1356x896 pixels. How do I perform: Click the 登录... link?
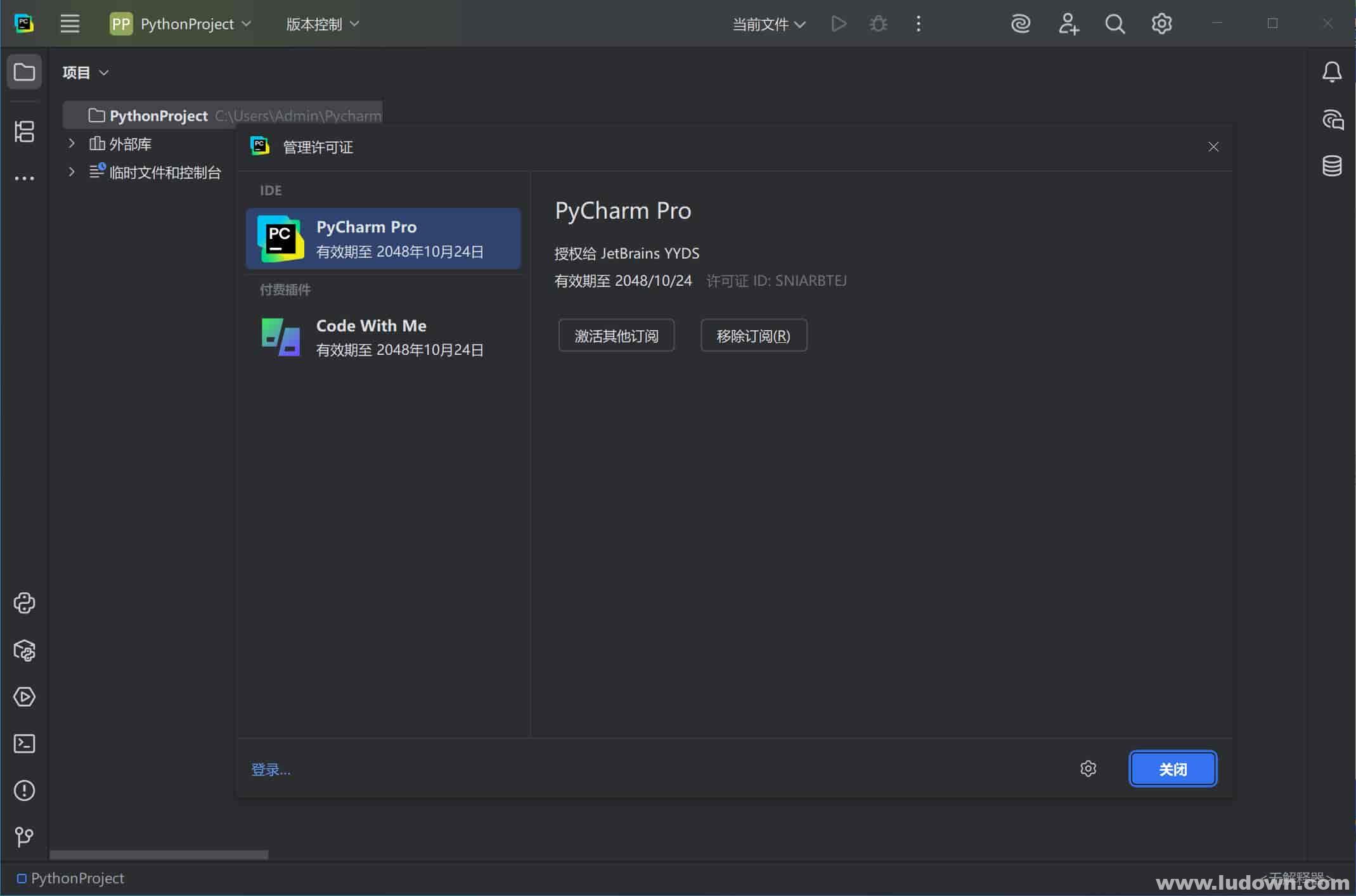pos(271,769)
